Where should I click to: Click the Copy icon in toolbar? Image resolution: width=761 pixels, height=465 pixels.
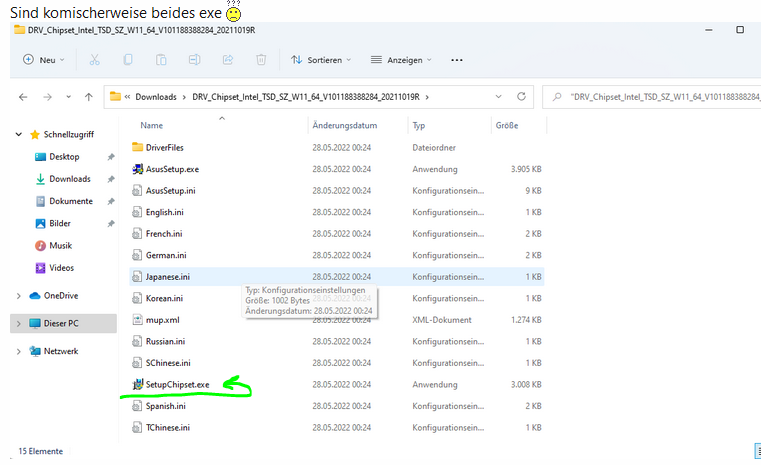(128, 60)
